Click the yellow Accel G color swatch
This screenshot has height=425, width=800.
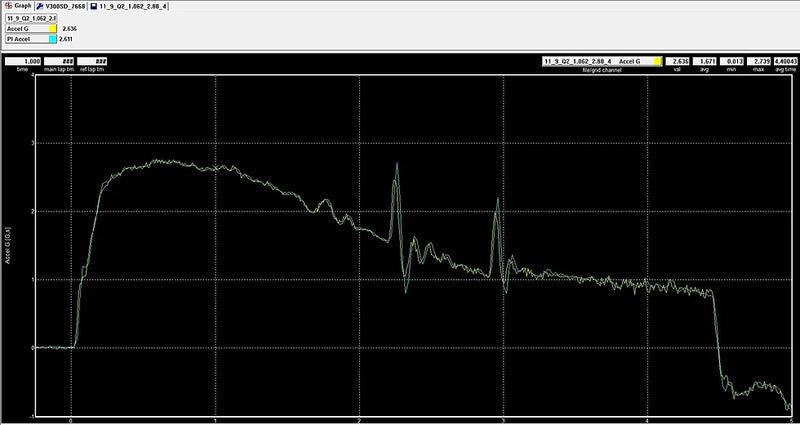pos(52,30)
